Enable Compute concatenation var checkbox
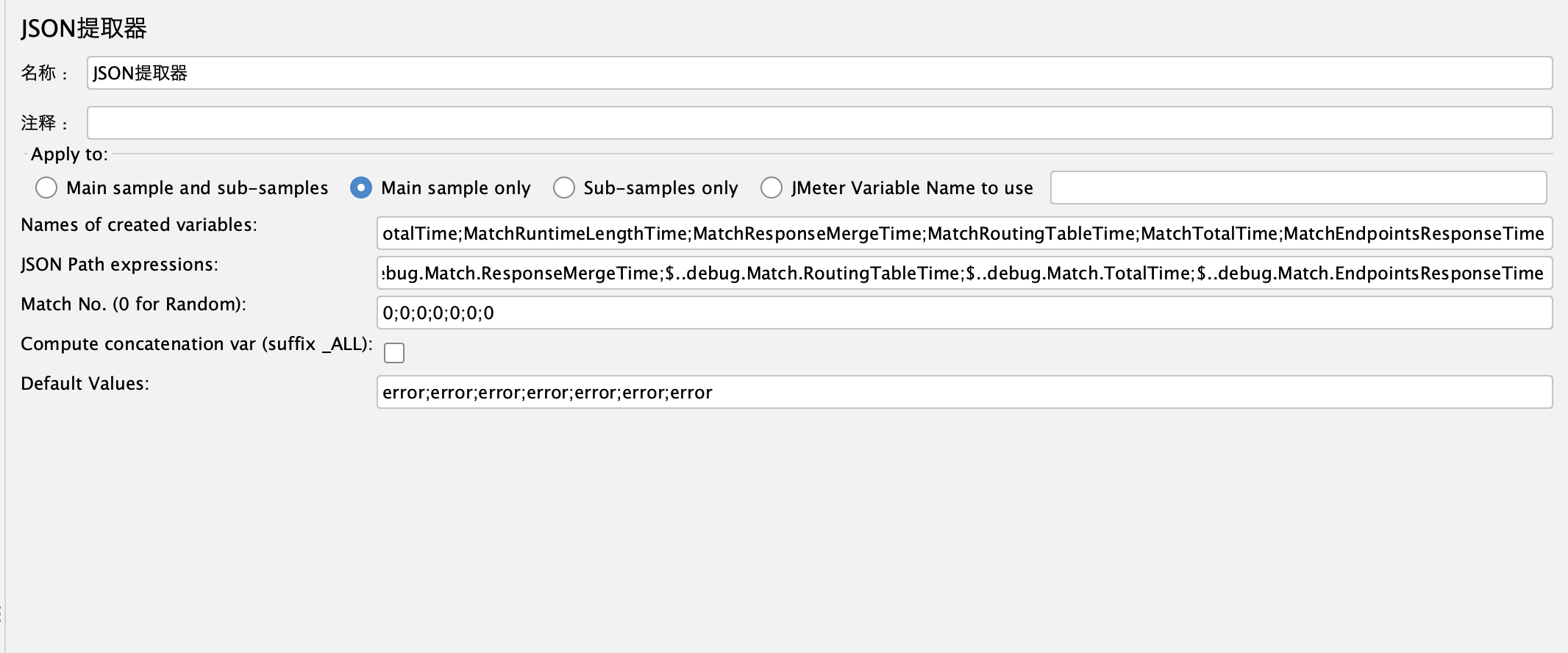This screenshot has height=653, width=1568. [x=394, y=353]
